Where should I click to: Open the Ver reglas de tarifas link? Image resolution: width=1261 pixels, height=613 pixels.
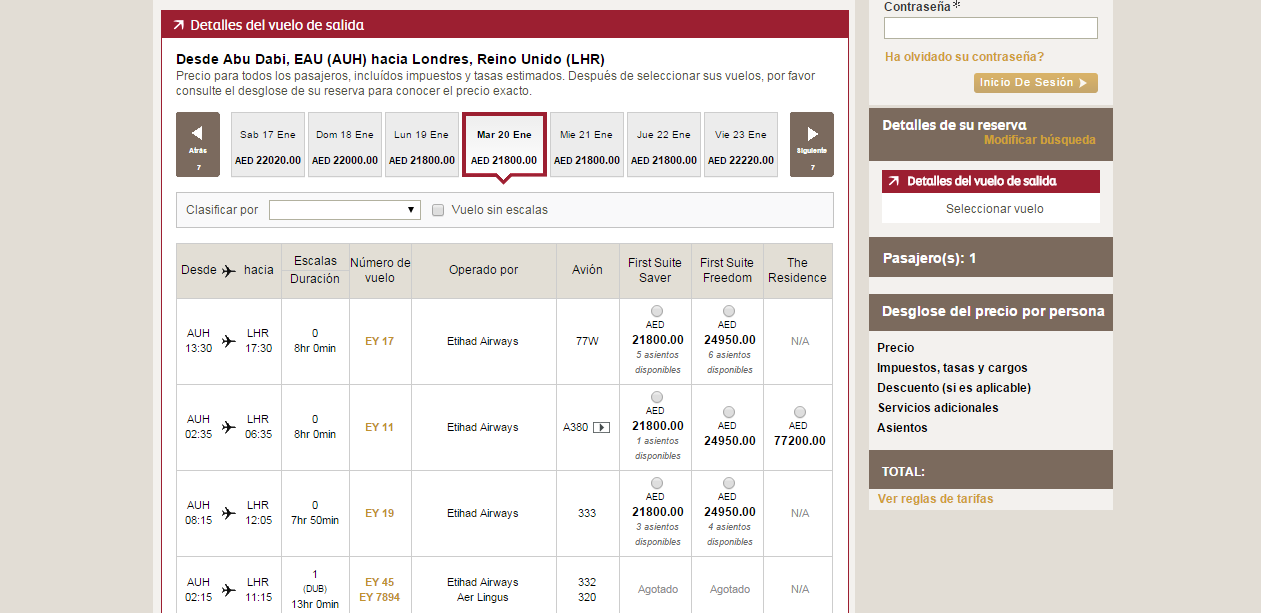(x=935, y=499)
